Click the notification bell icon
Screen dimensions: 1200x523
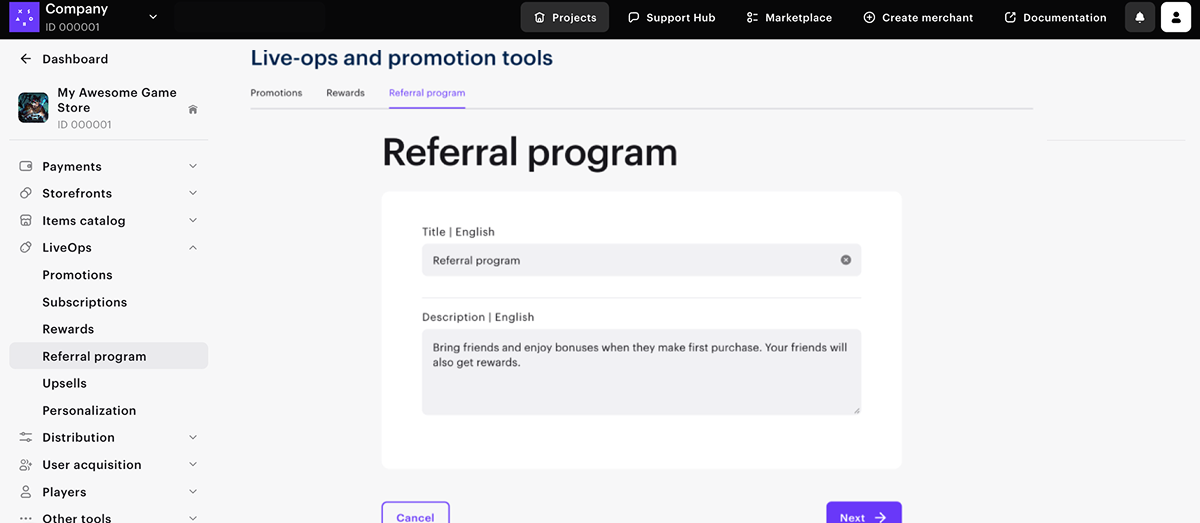[x=1139, y=17]
